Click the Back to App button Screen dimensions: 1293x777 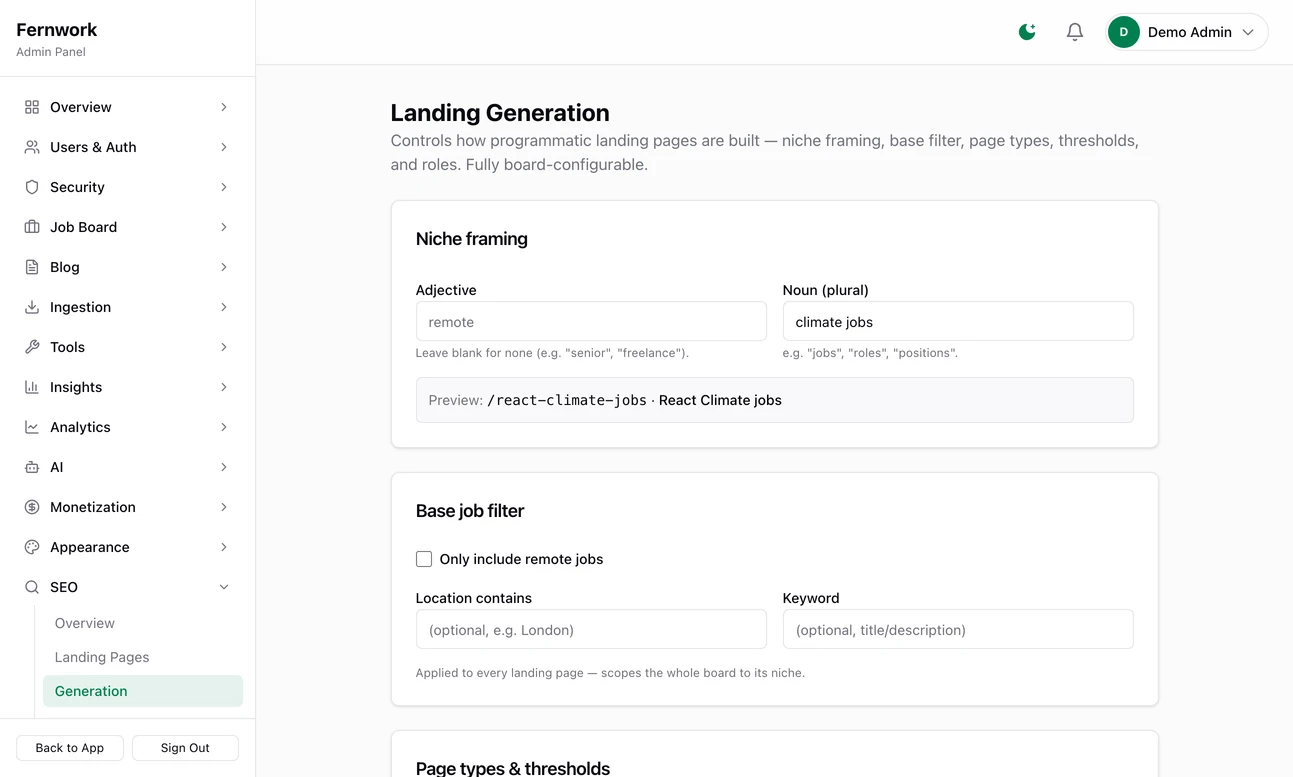coord(70,748)
